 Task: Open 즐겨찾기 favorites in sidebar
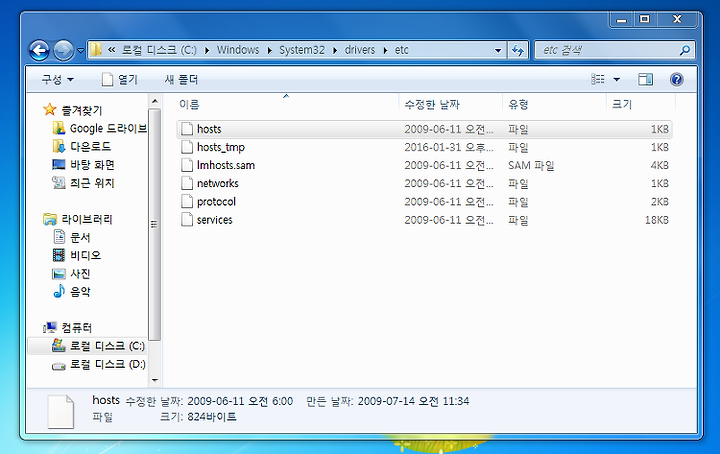coord(81,110)
